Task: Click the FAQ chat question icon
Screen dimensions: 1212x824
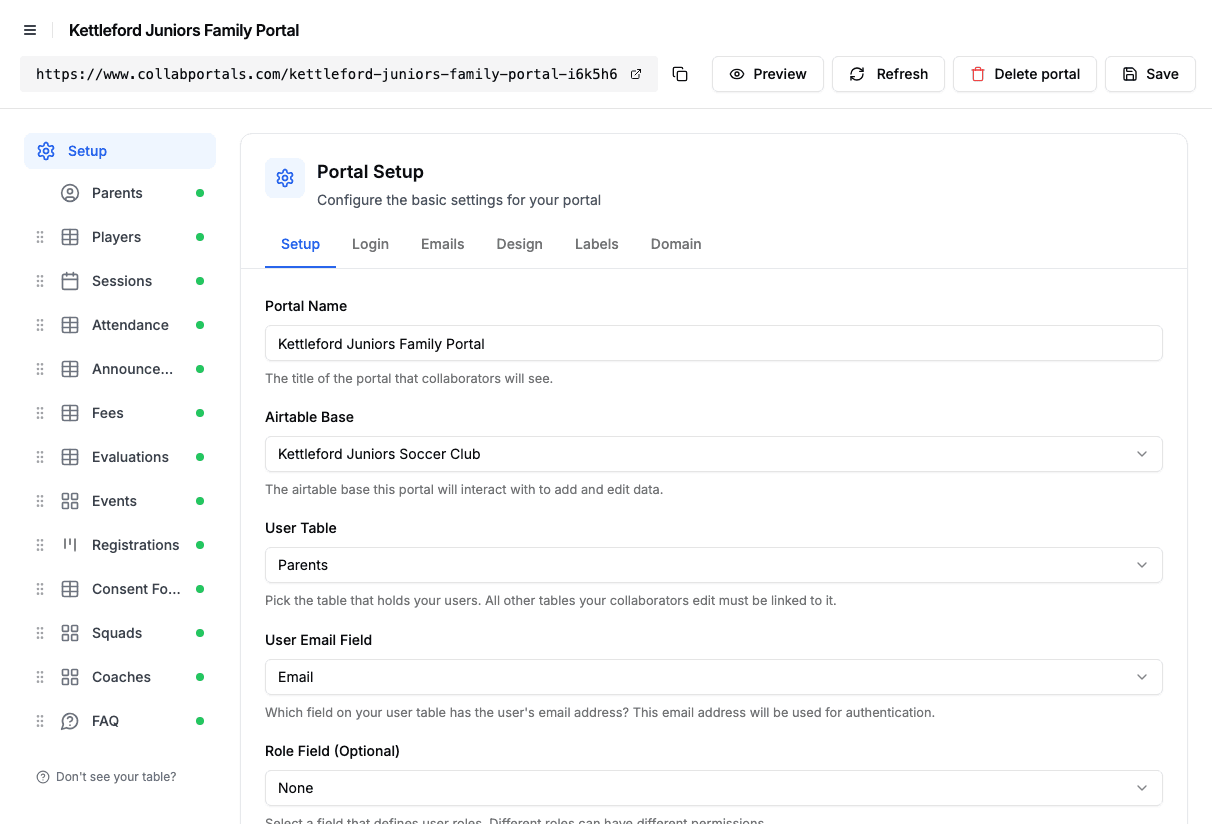Action: [x=70, y=721]
